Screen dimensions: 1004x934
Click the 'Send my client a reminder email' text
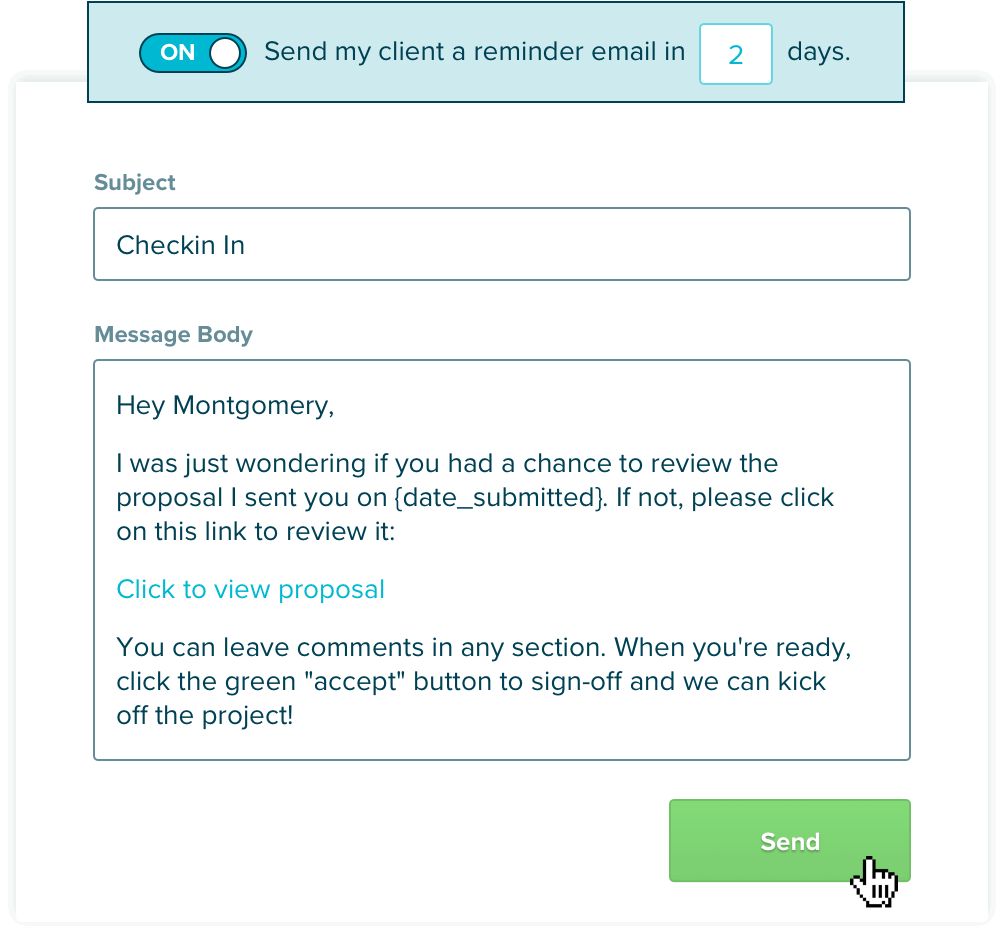[x=474, y=51]
